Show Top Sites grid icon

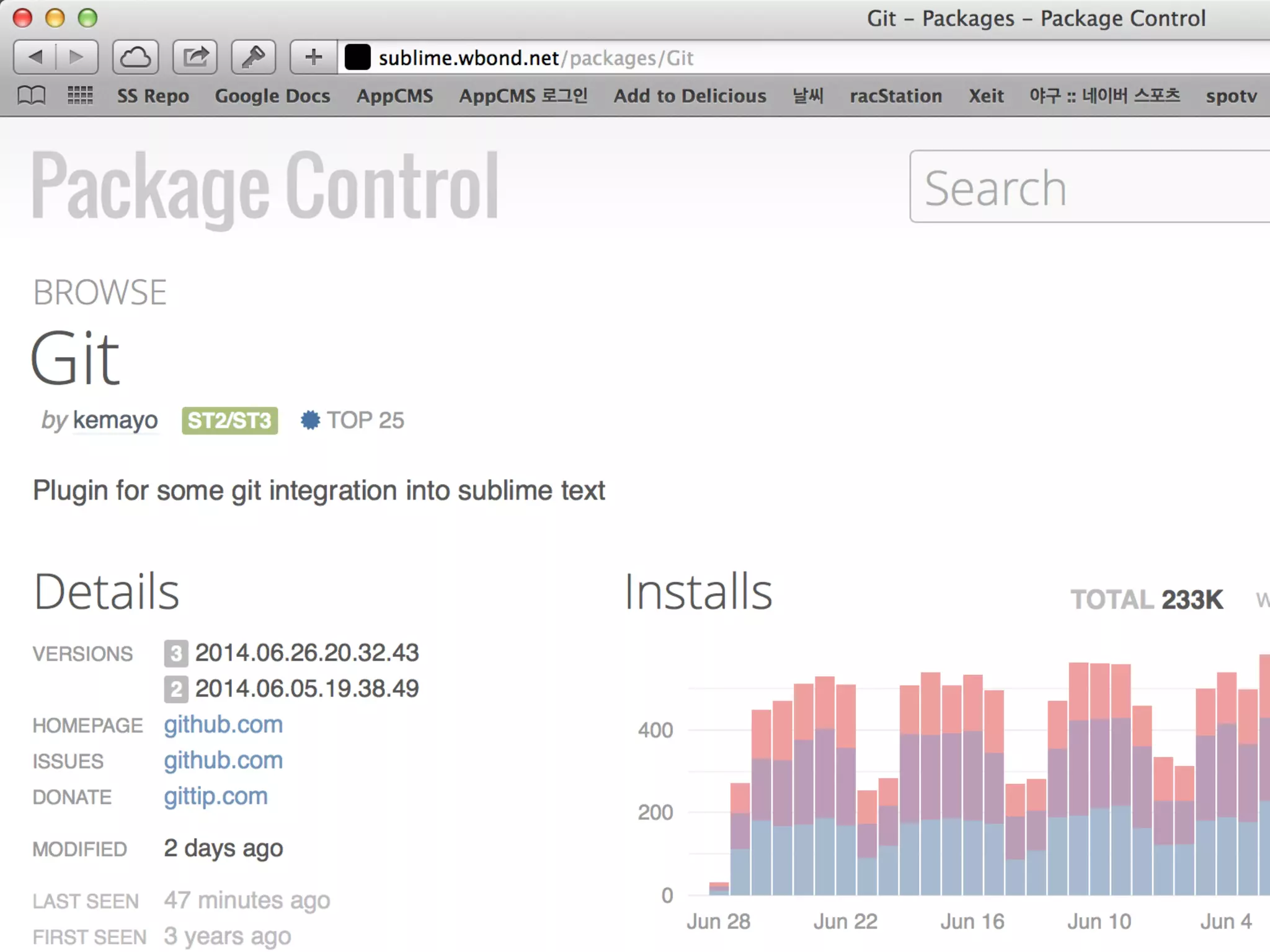80,95
